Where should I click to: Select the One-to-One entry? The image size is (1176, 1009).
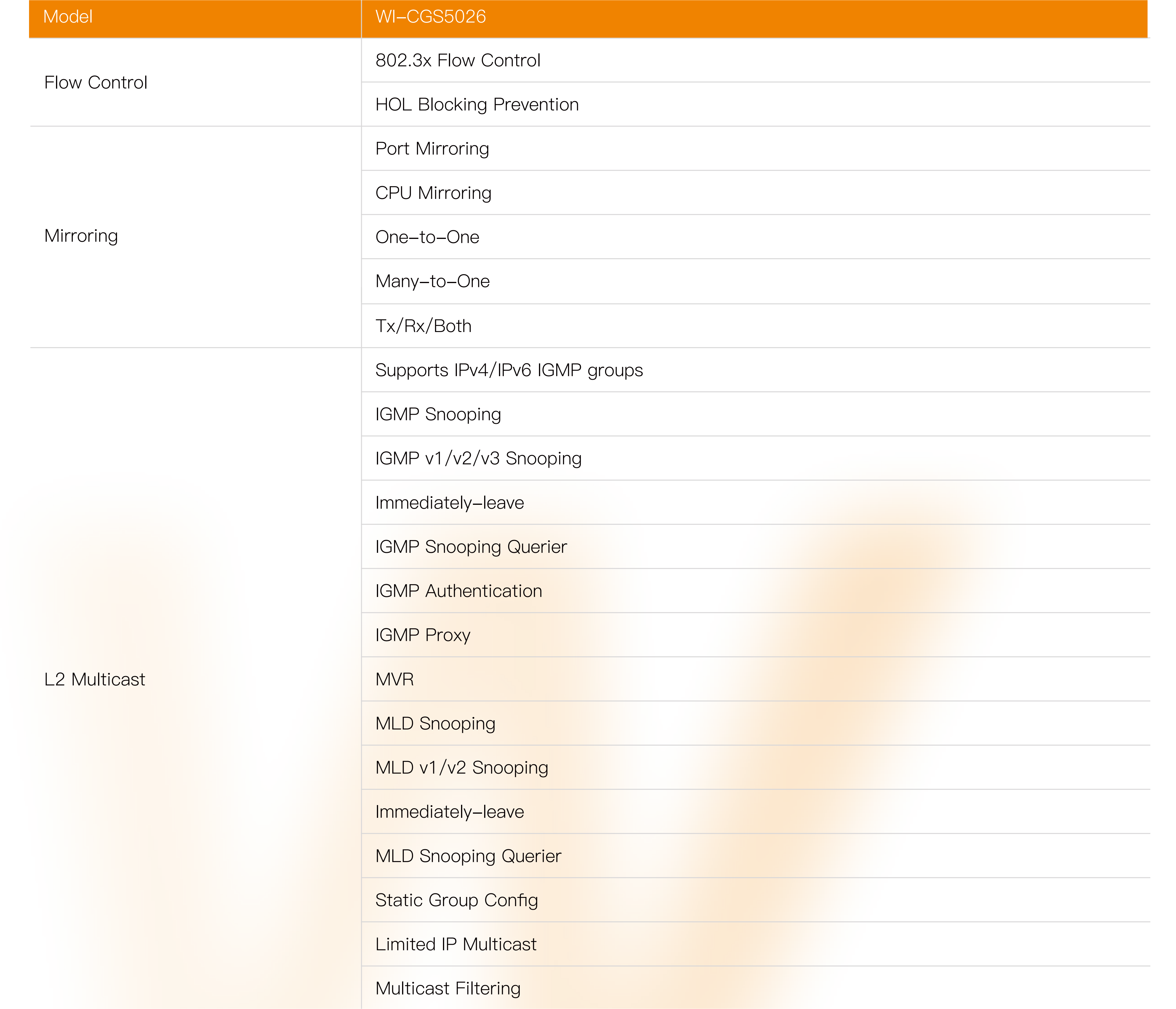click(x=427, y=237)
